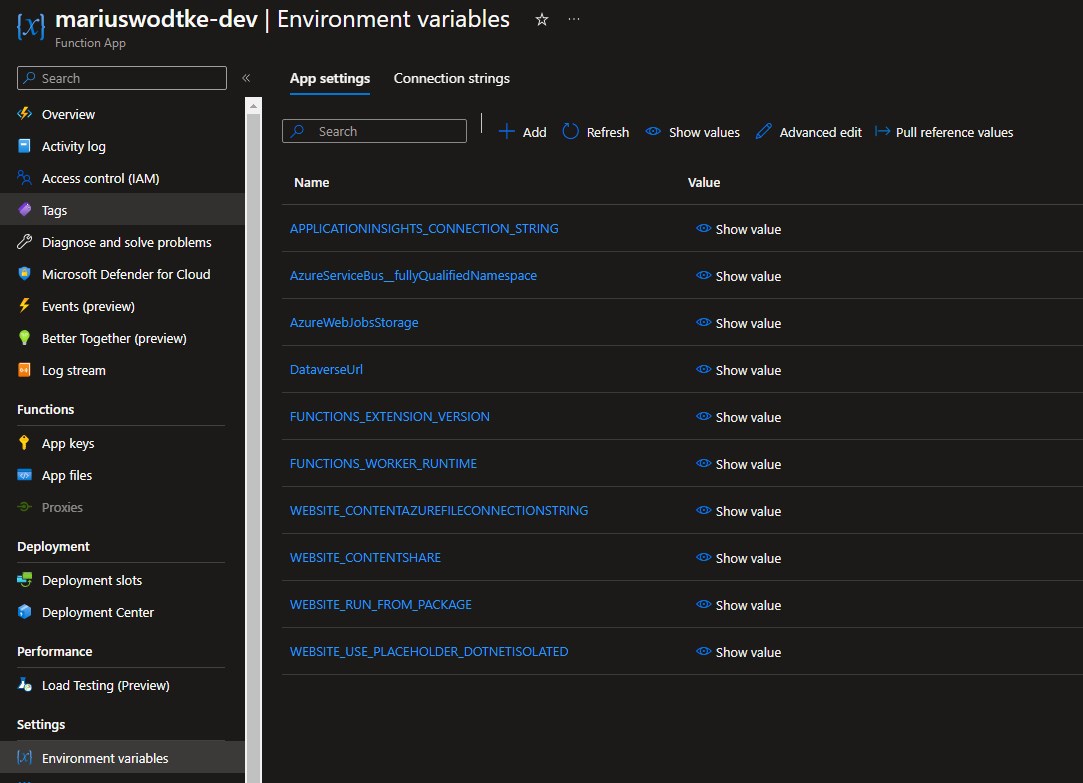Show value of WEBSITE_RUN_FROM_PACKAGE

tap(738, 604)
